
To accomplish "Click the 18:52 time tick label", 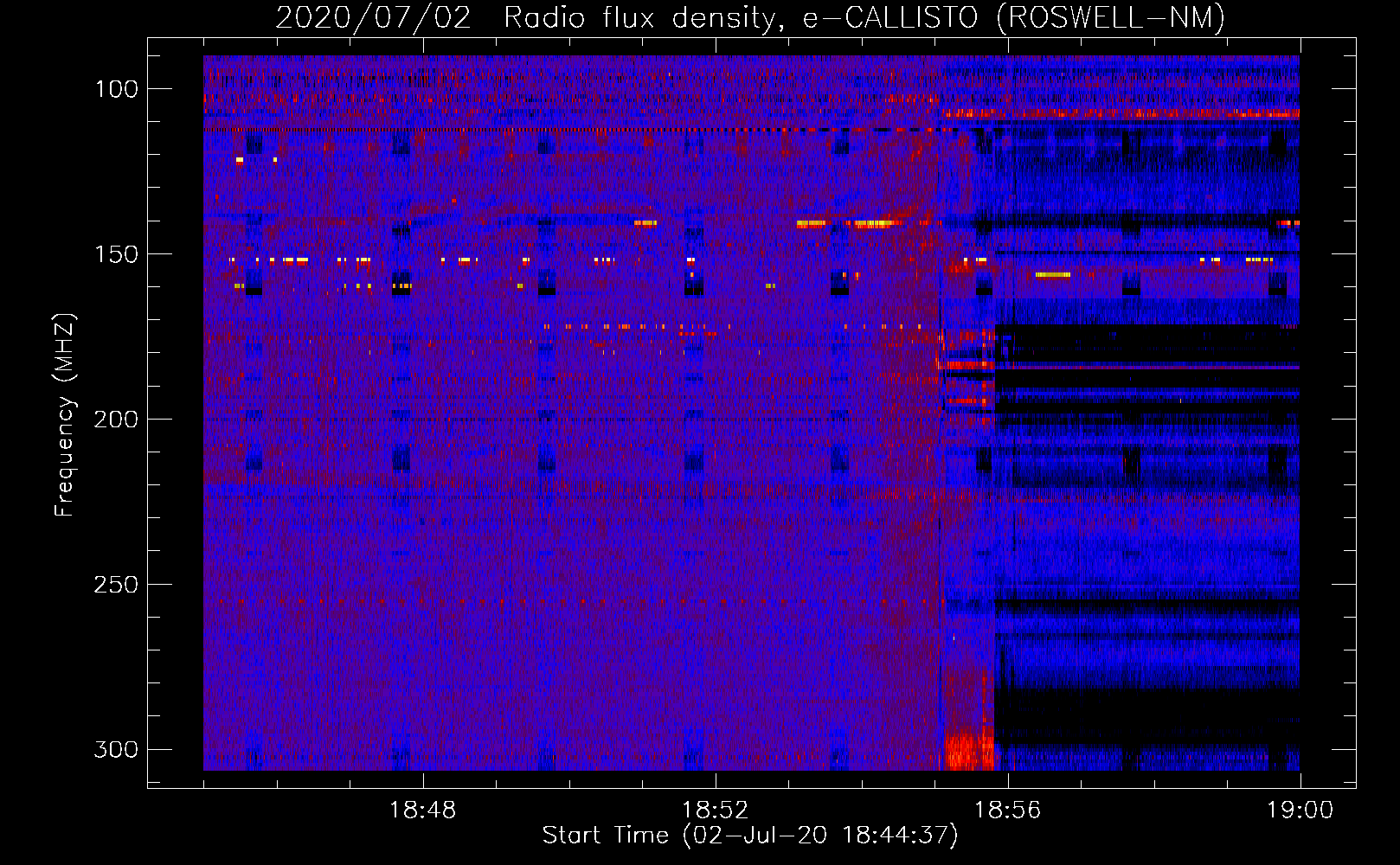I will pyautogui.click(x=715, y=811).
